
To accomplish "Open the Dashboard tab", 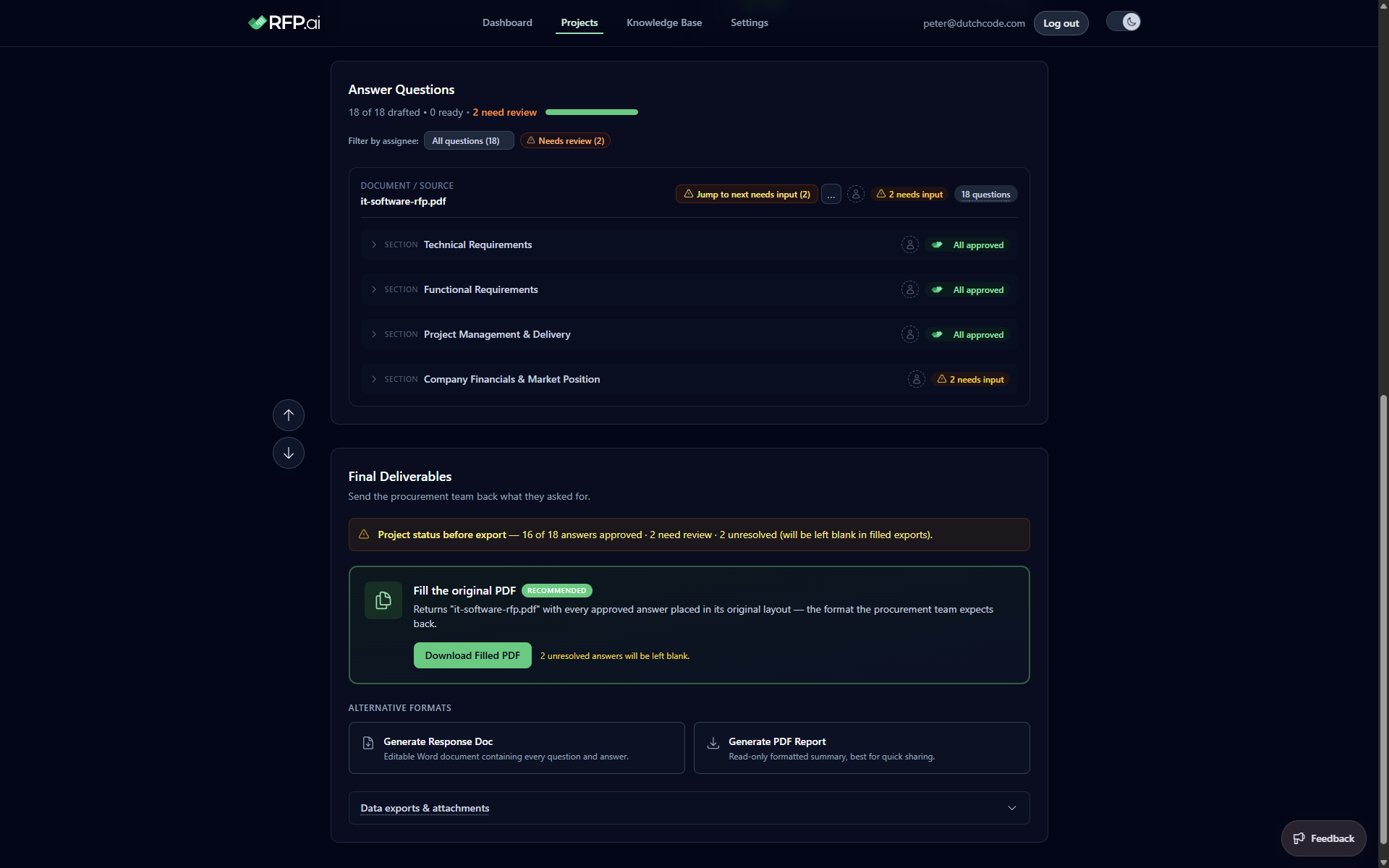I will (x=507, y=22).
